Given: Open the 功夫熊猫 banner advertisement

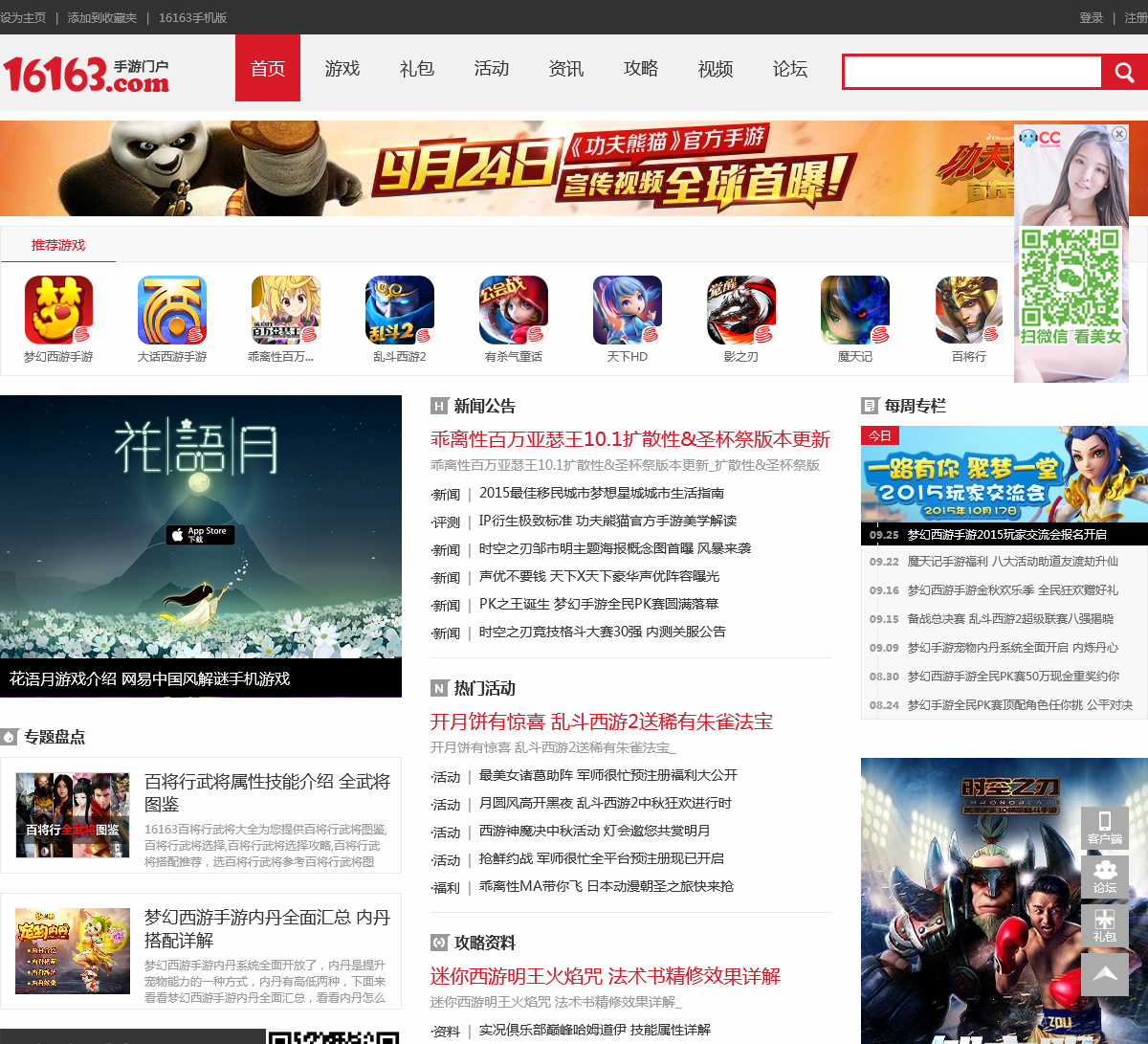Looking at the screenshot, I should click(507, 168).
